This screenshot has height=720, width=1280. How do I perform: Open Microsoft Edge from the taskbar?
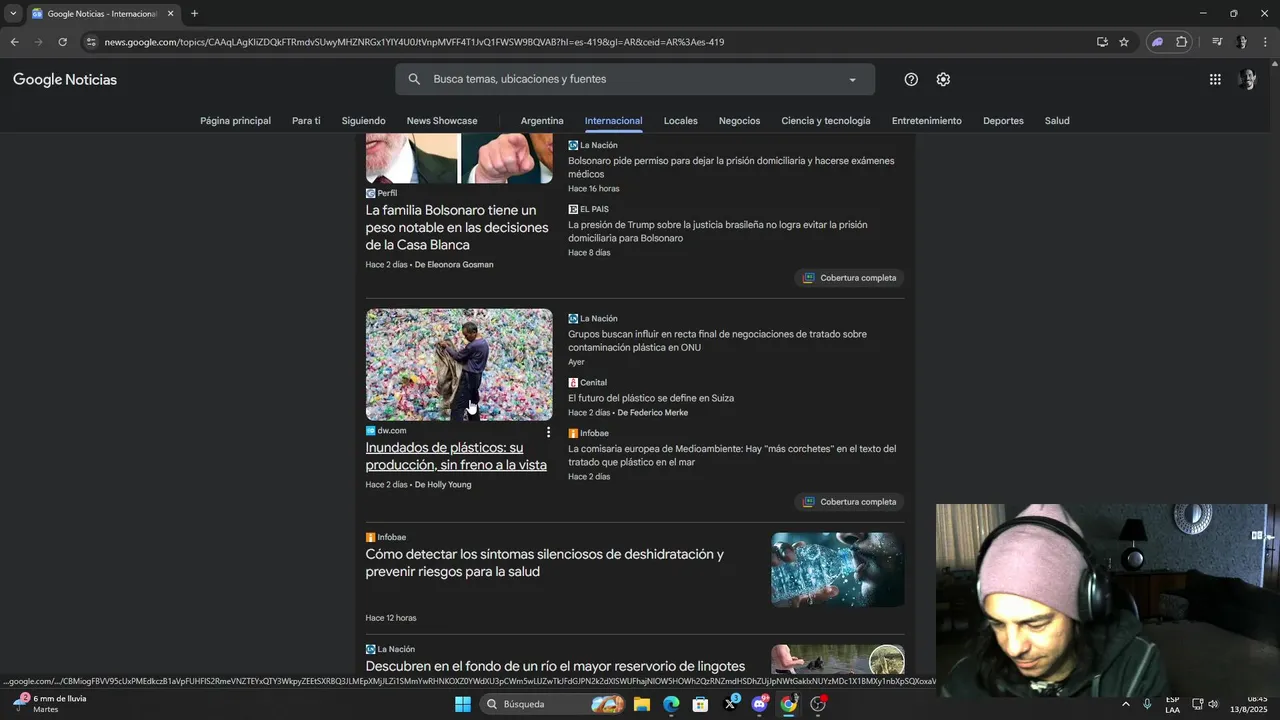671,704
